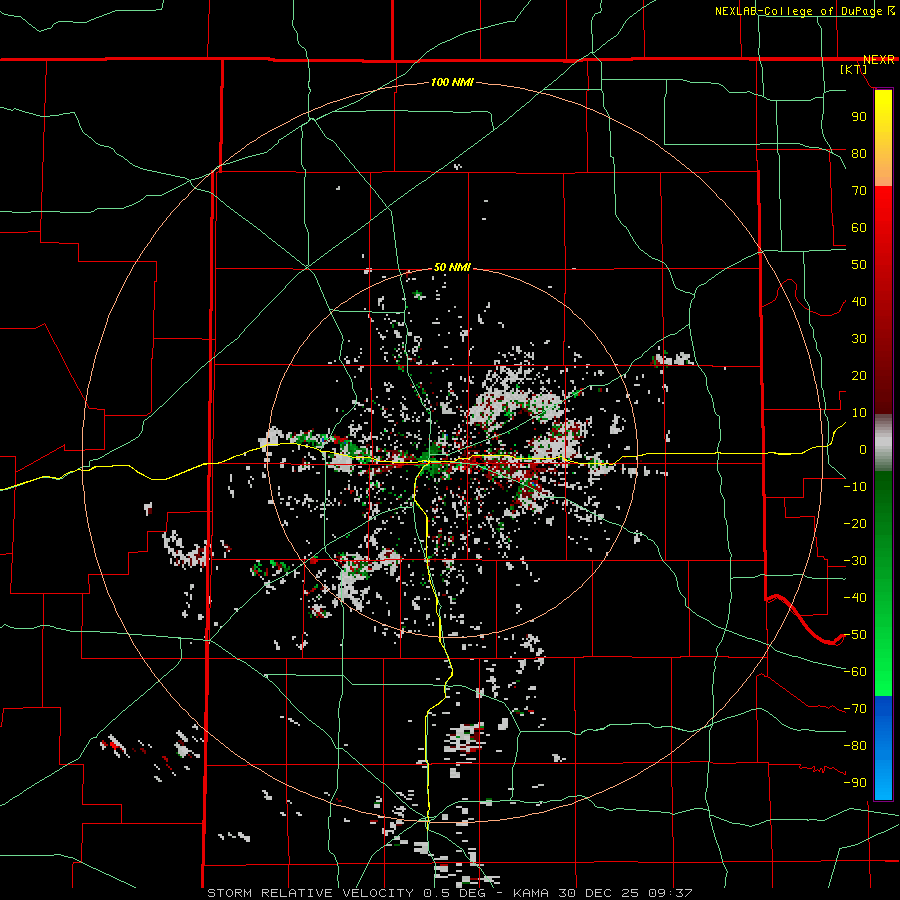Click the "90" value on velocity scale
This screenshot has height=900, width=900.
(859, 117)
